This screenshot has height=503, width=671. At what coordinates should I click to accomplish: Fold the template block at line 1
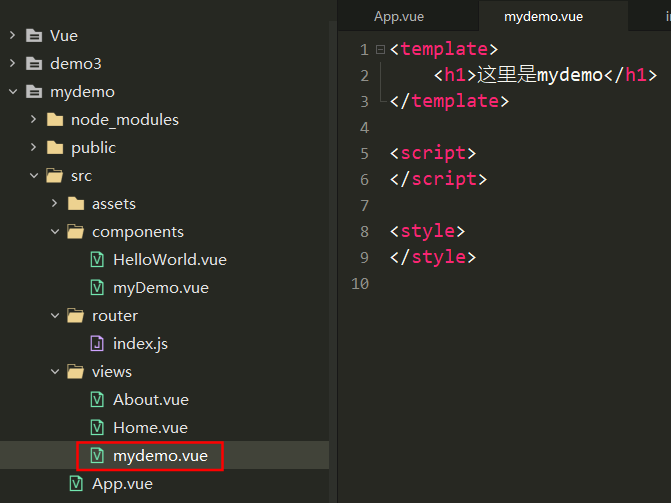coord(380,49)
